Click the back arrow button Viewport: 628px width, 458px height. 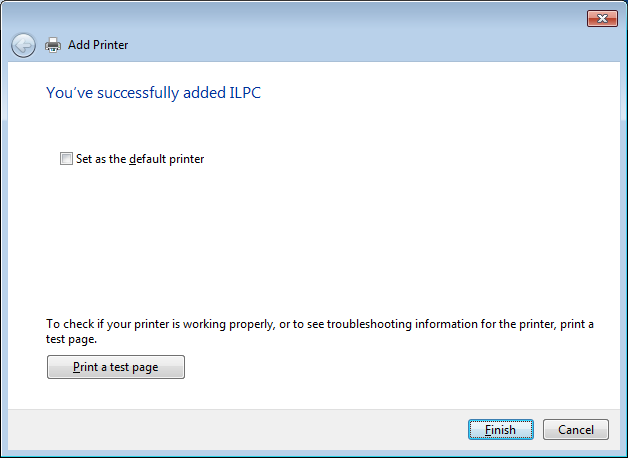pos(23,45)
